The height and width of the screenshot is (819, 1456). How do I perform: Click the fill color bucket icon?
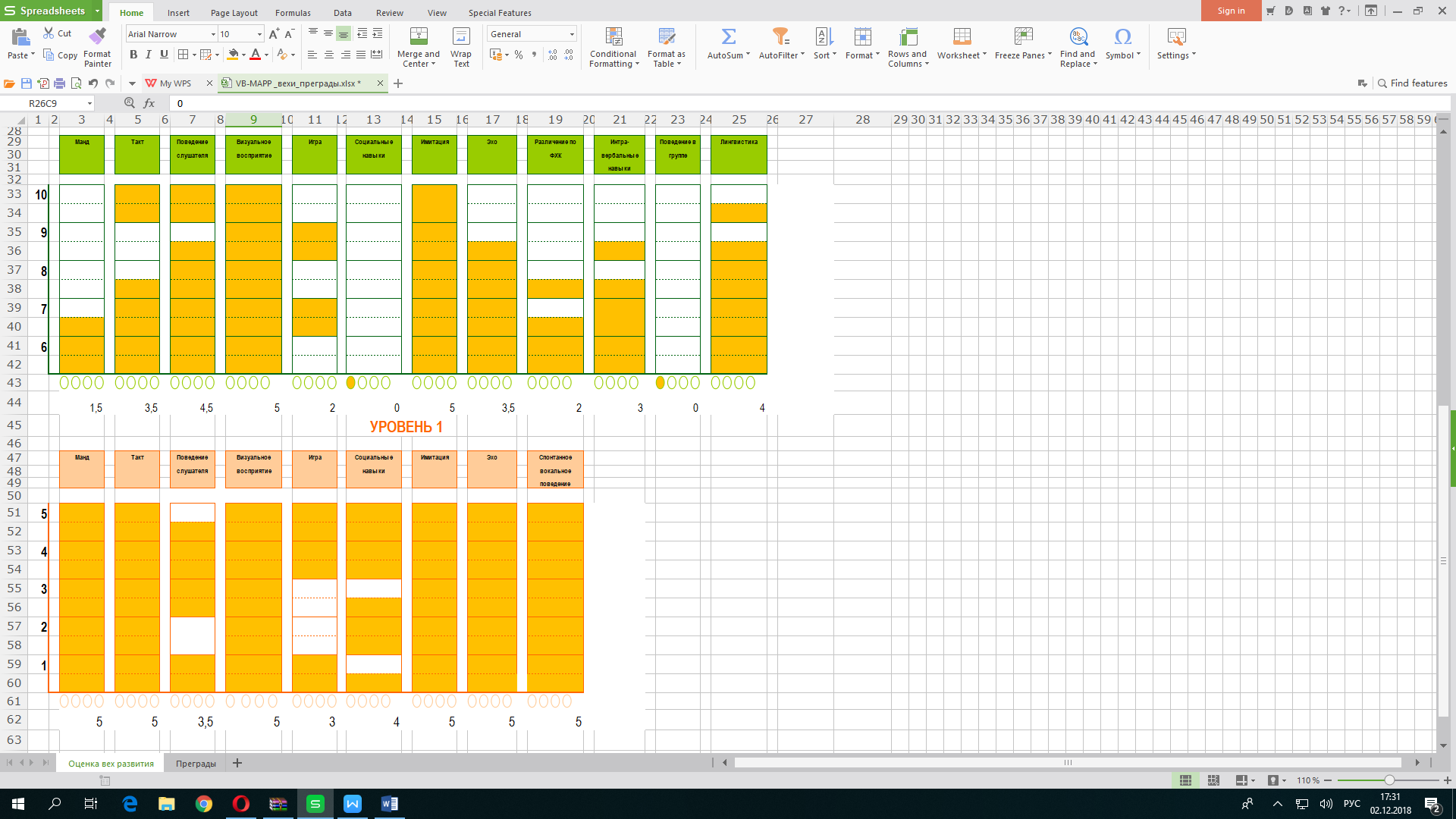233,55
